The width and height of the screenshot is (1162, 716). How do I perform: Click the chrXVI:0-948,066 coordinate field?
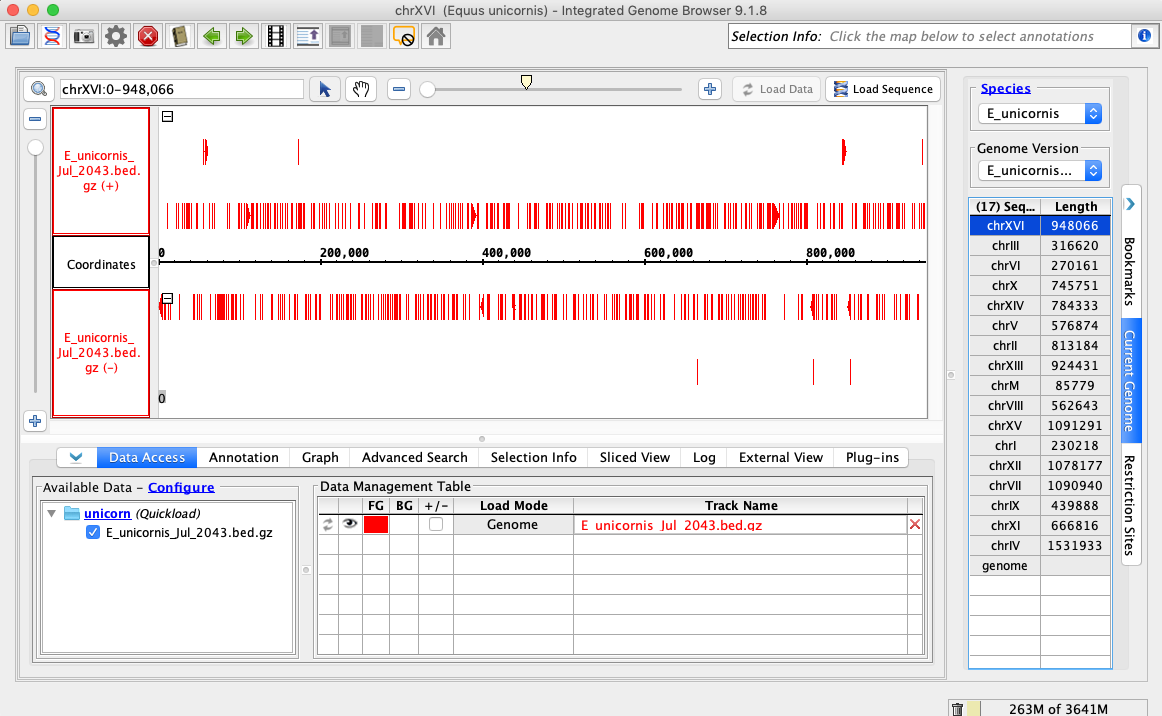(x=182, y=89)
